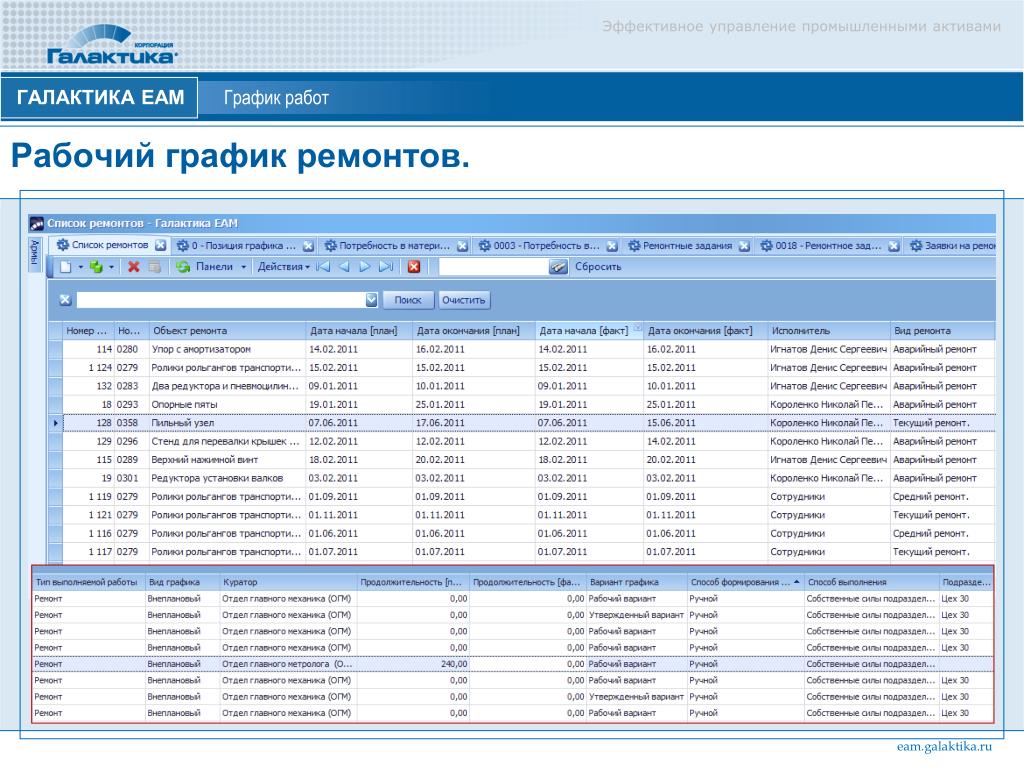Viewport: 1024px width, 768px height.
Task: Close the 0 - Позиция графика tab
Action: pyautogui.click(x=308, y=246)
